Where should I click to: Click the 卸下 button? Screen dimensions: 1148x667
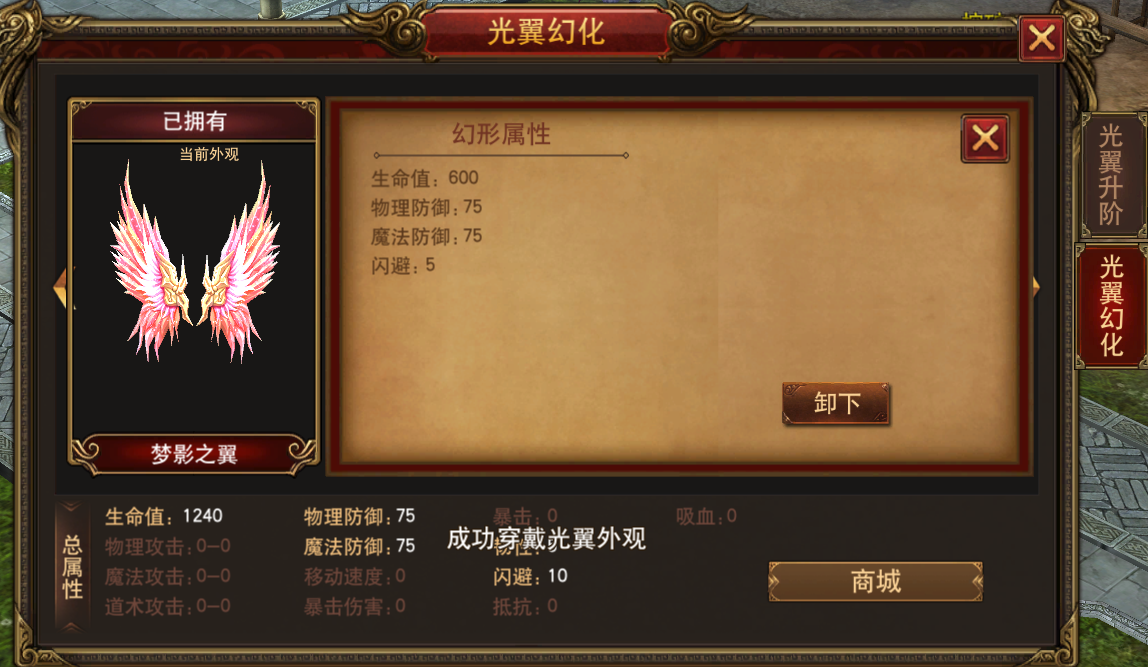point(836,403)
